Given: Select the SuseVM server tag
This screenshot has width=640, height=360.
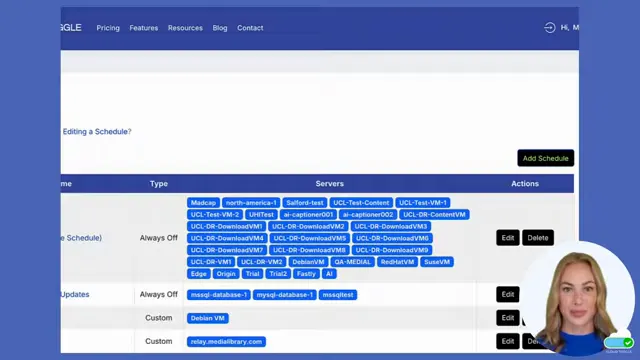Looking at the screenshot, I should (437, 262).
